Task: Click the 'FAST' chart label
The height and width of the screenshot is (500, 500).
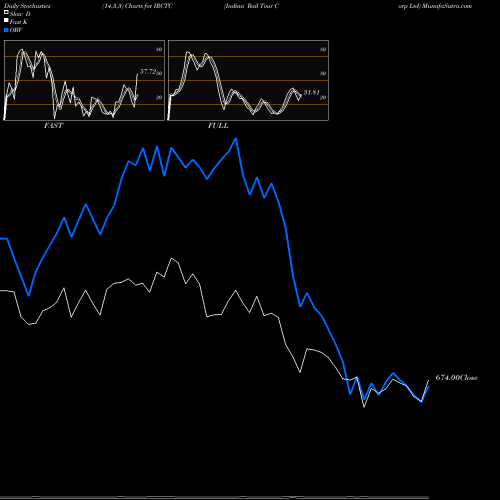Action: point(53,126)
